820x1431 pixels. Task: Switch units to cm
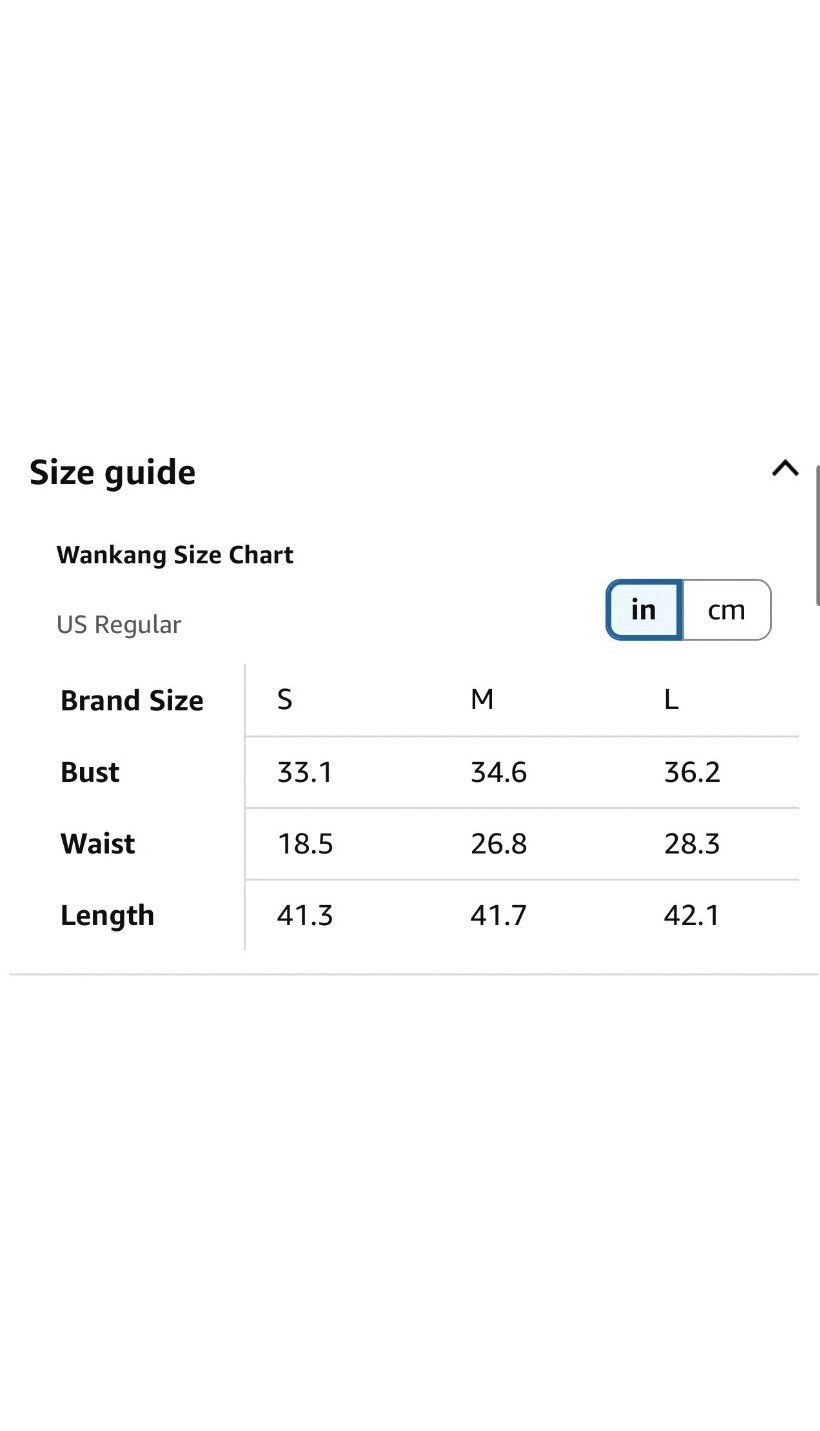click(727, 610)
